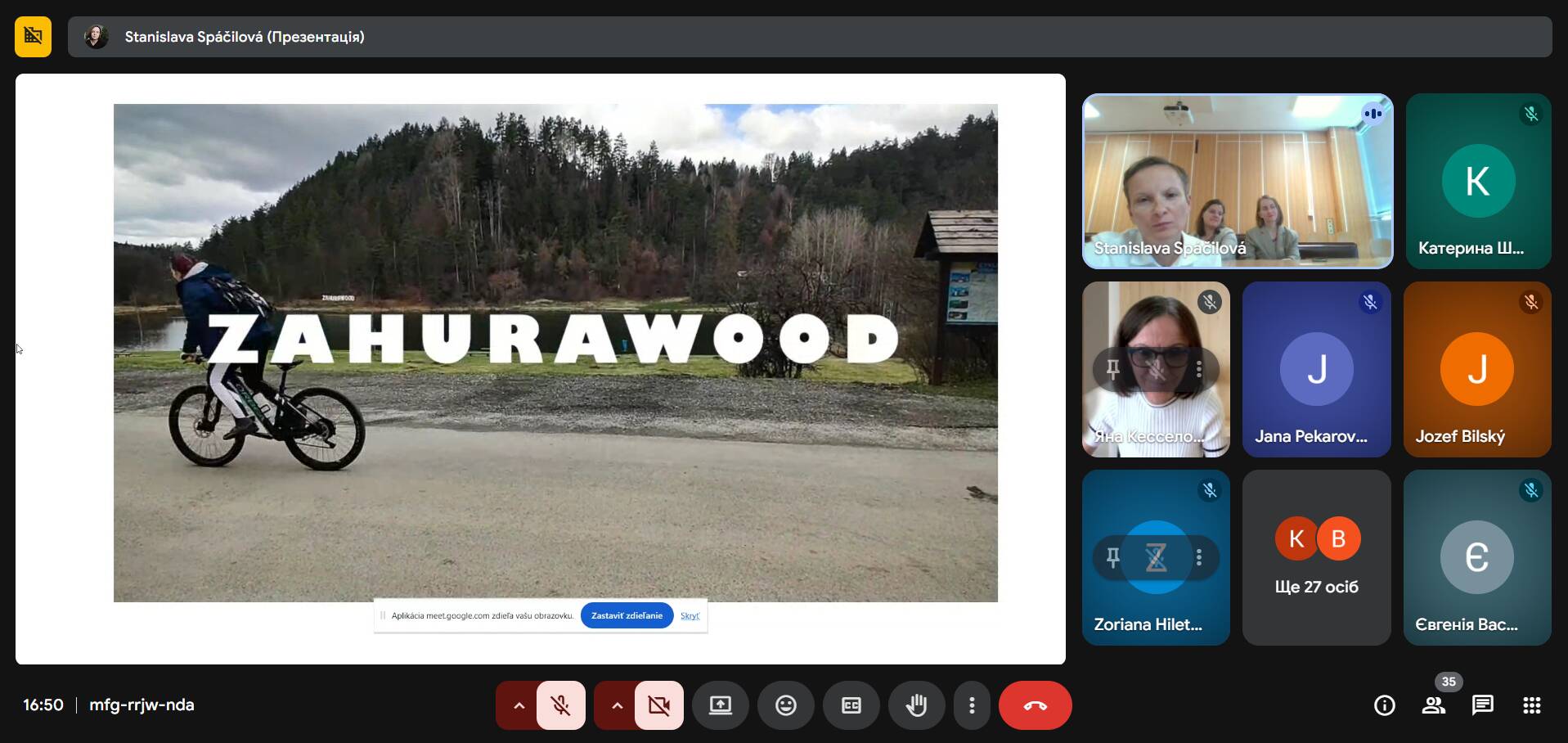Open the chat panel

click(x=1483, y=705)
